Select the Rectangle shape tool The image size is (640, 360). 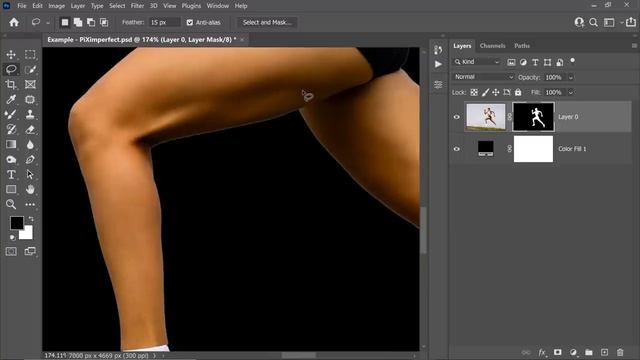coord(11,189)
